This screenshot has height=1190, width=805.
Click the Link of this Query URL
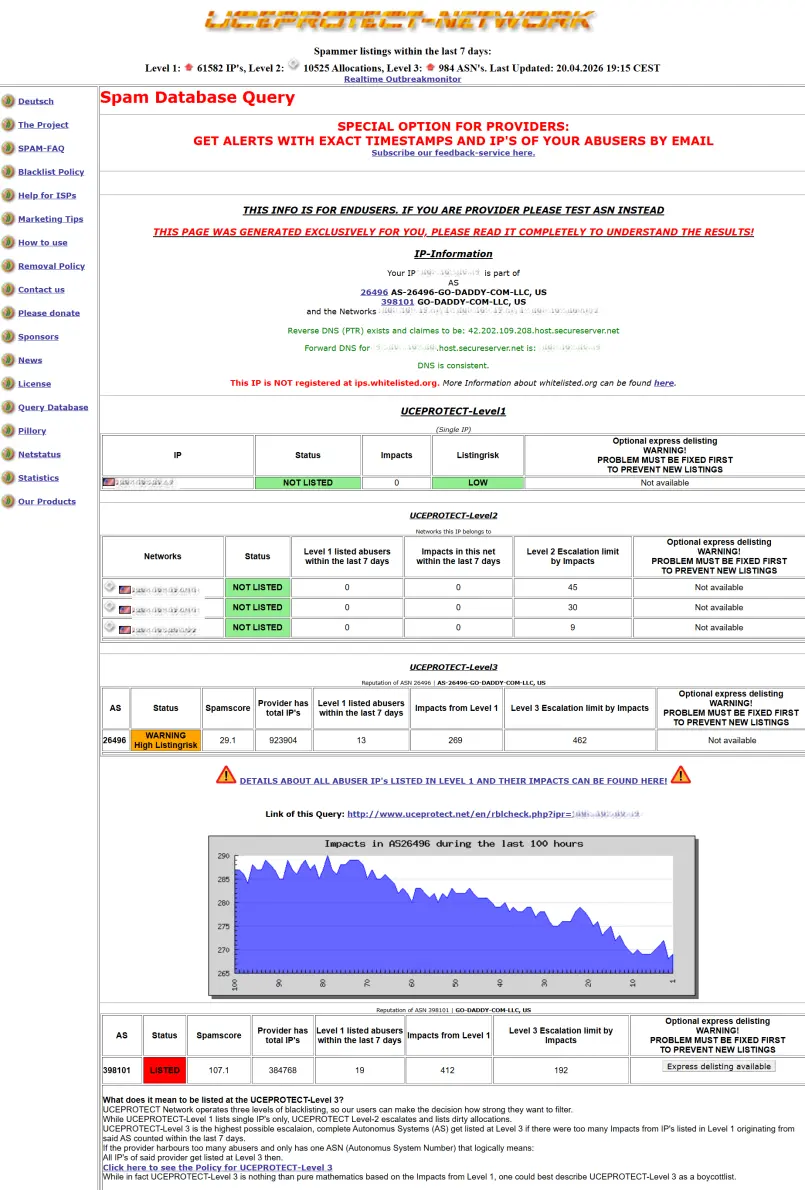pyautogui.click(x=494, y=814)
